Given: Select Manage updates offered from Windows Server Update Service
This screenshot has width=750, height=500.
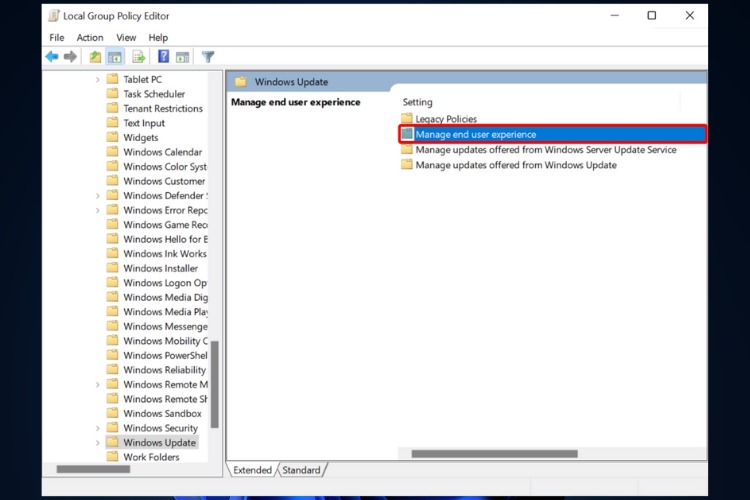Looking at the screenshot, I should pos(546,150).
